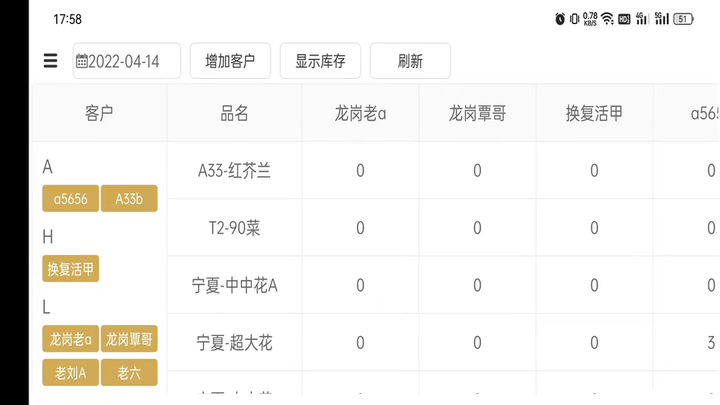720x405 pixels.
Task: Select customer tag A33b
Action: 129,198
